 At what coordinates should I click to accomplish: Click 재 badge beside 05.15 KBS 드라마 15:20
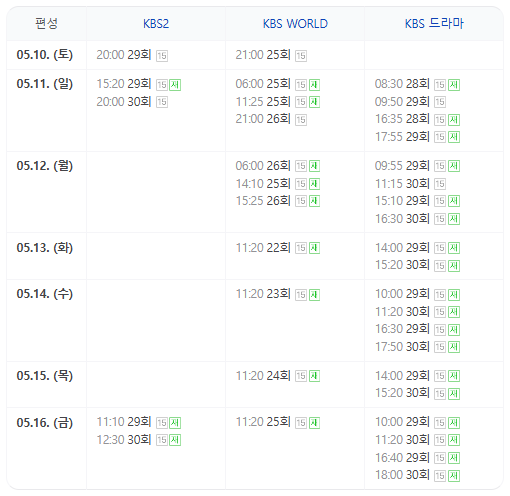(454, 394)
